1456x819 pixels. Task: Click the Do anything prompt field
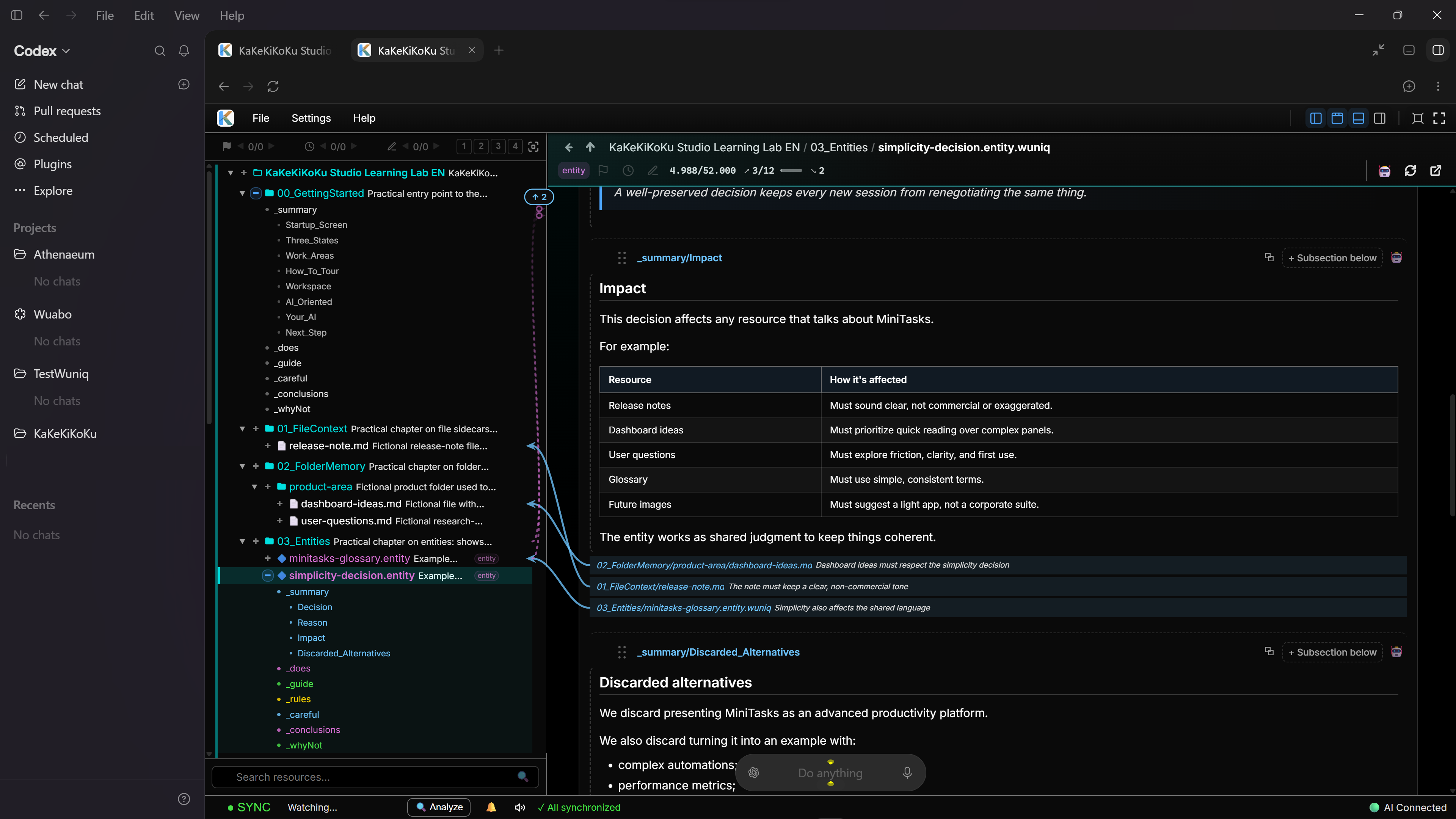(830, 773)
